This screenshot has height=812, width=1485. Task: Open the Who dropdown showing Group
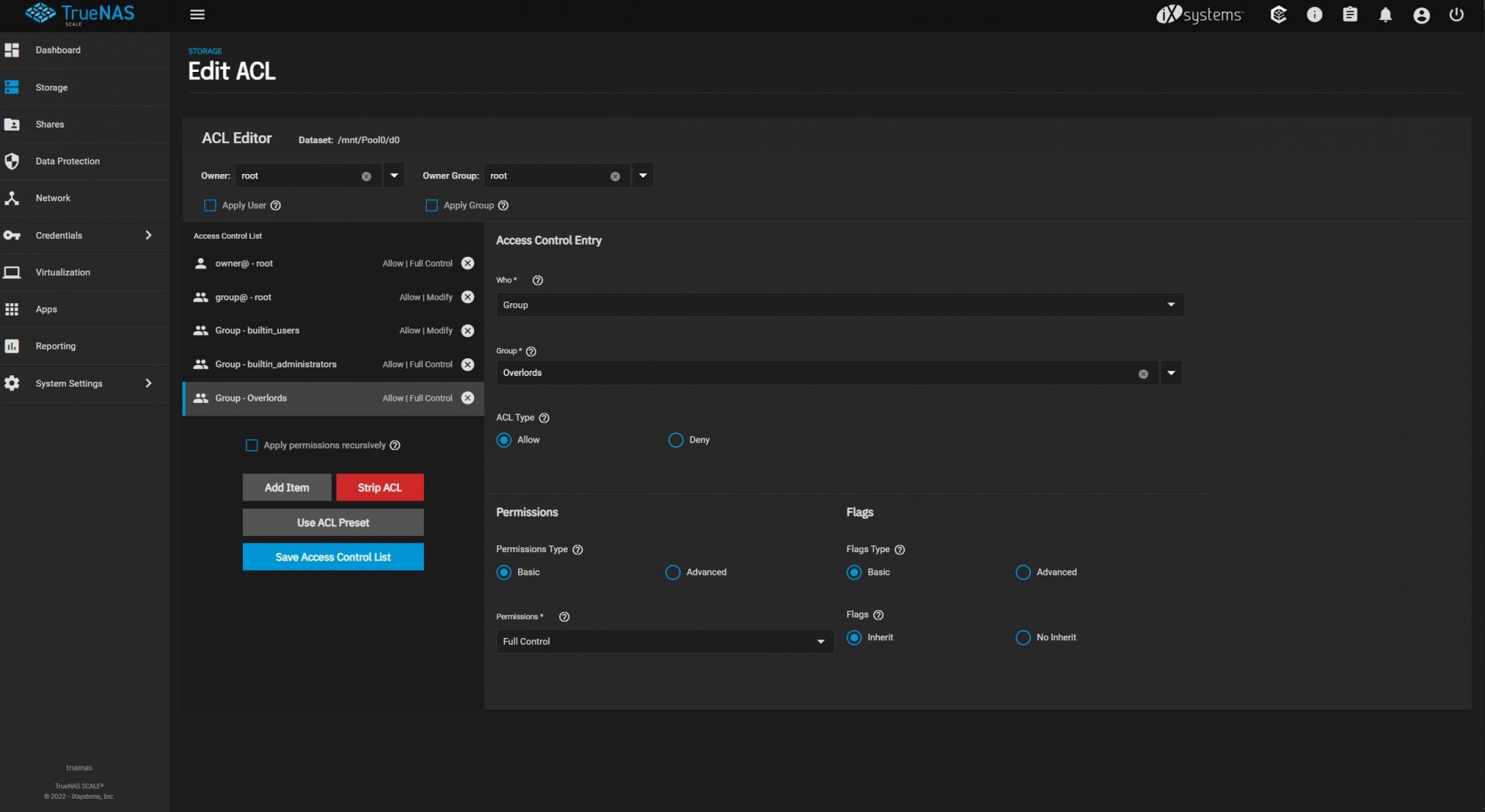(839, 305)
